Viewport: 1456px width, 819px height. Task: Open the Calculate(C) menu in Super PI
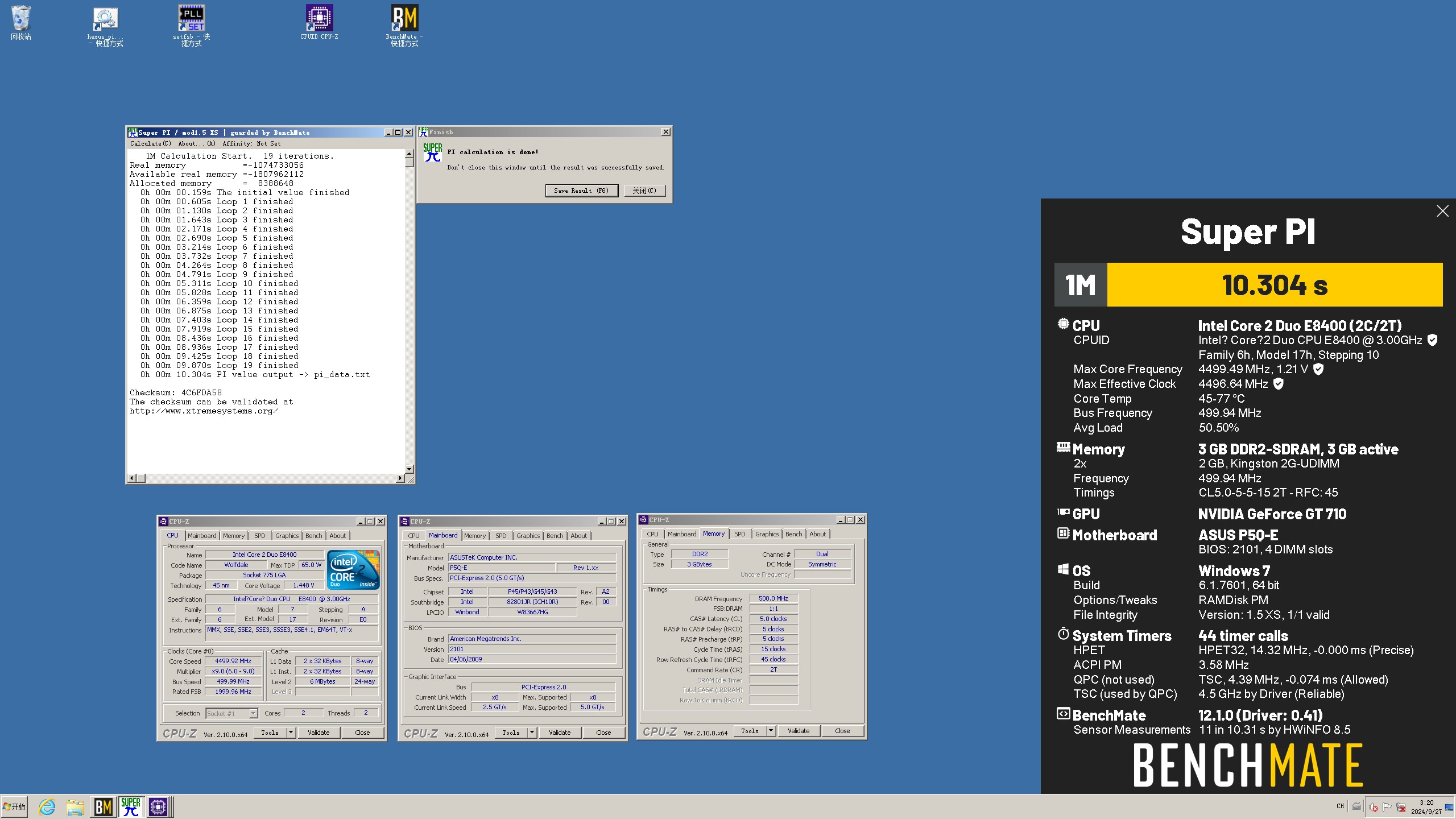(150, 144)
